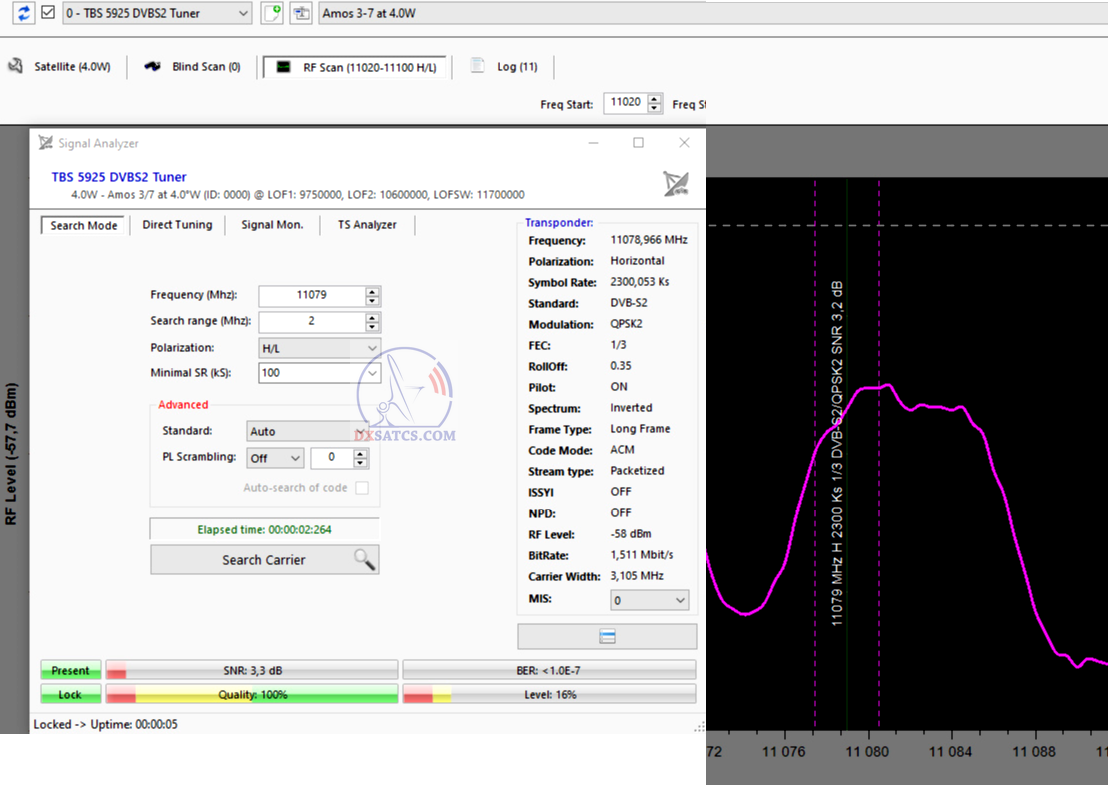The image size is (1108, 785).
Task: Expand the TBS 5925 DVBS2 Tuner dropdown
Action: [x=243, y=13]
